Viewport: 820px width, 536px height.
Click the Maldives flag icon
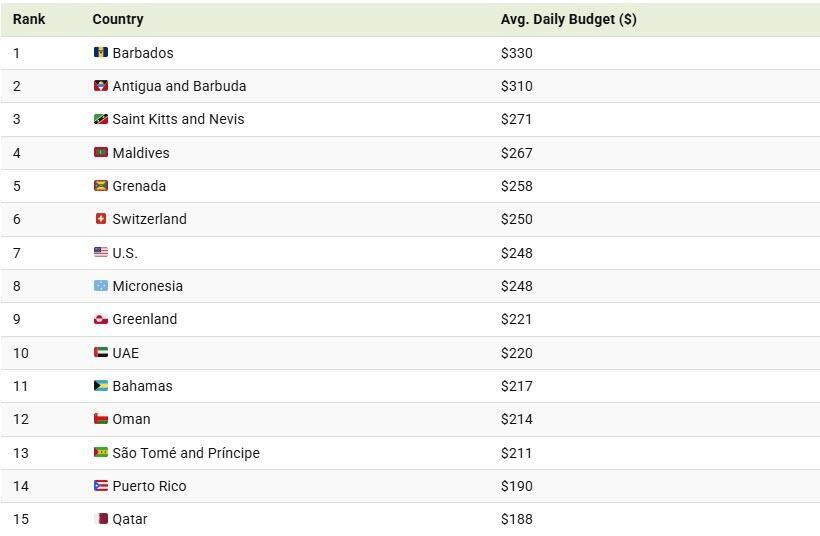(x=100, y=152)
